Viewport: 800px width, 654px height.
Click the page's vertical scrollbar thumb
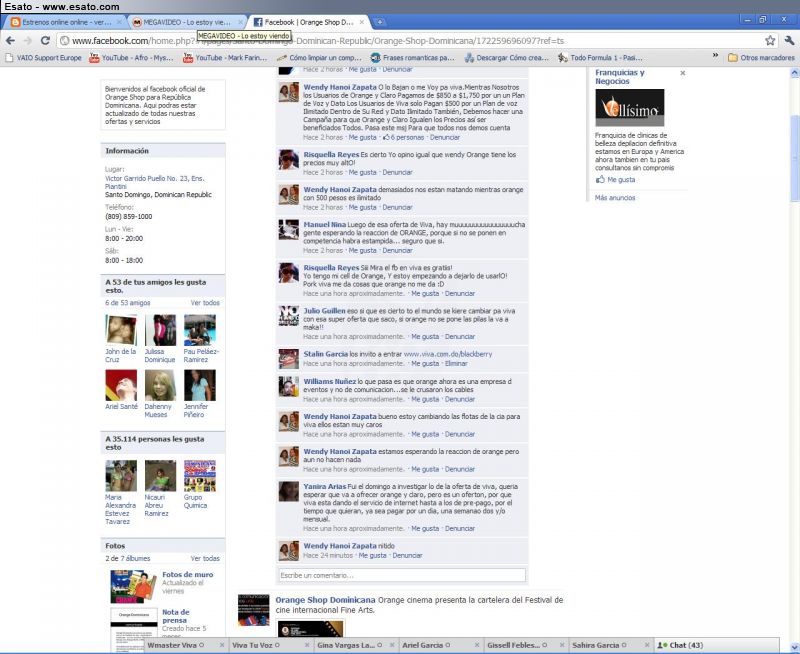coord(795,159)
